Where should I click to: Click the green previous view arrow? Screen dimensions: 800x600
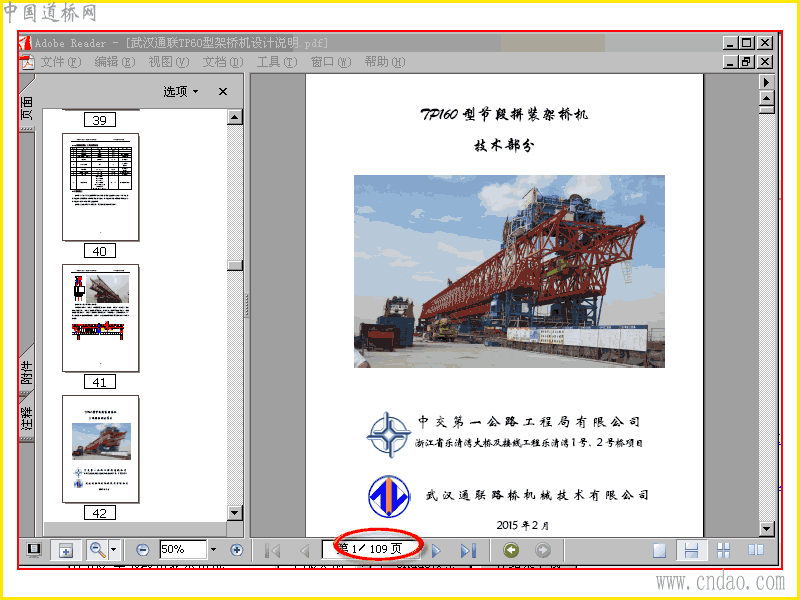point(511,550)
